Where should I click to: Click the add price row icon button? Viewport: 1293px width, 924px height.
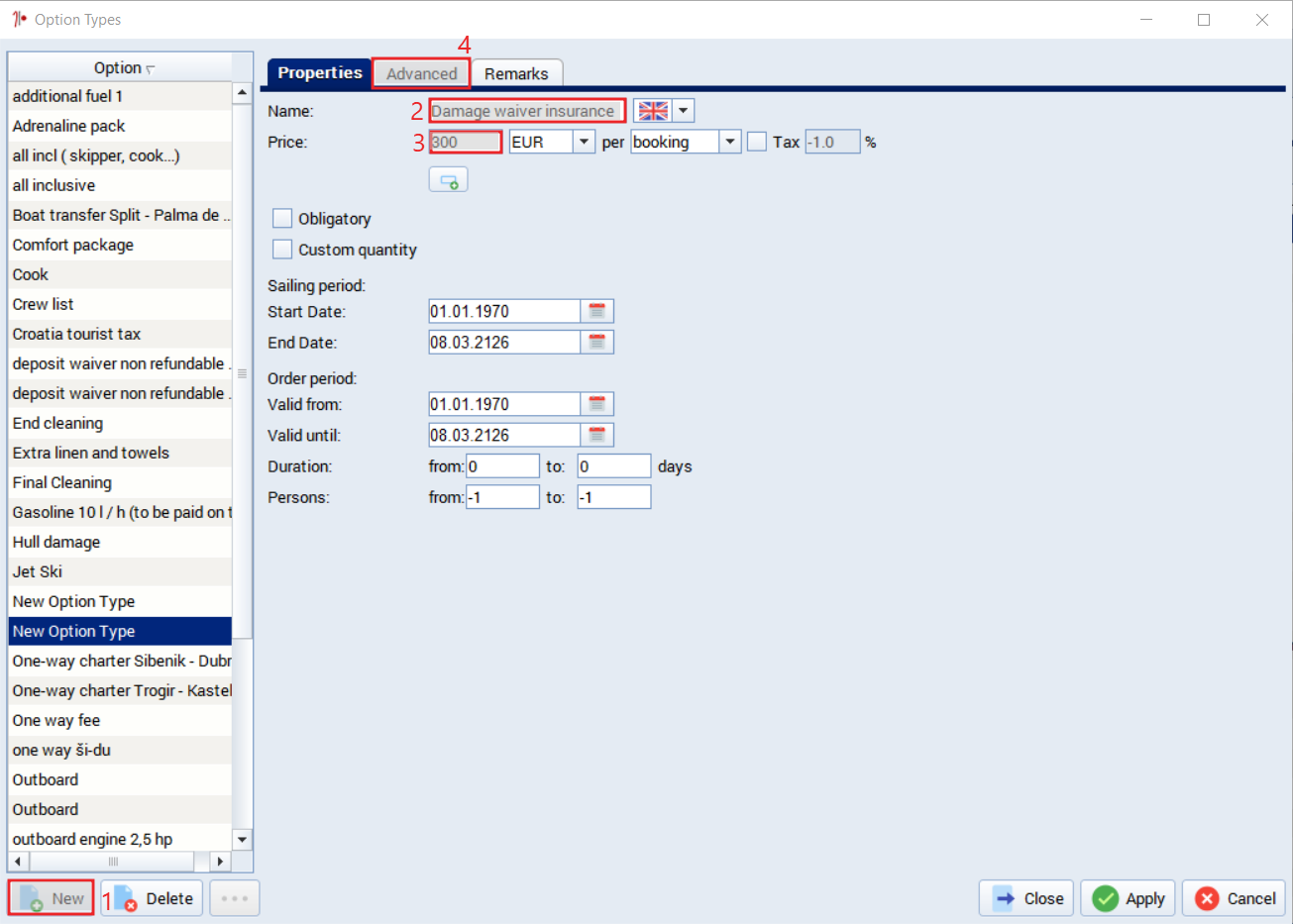coord(448,180)
